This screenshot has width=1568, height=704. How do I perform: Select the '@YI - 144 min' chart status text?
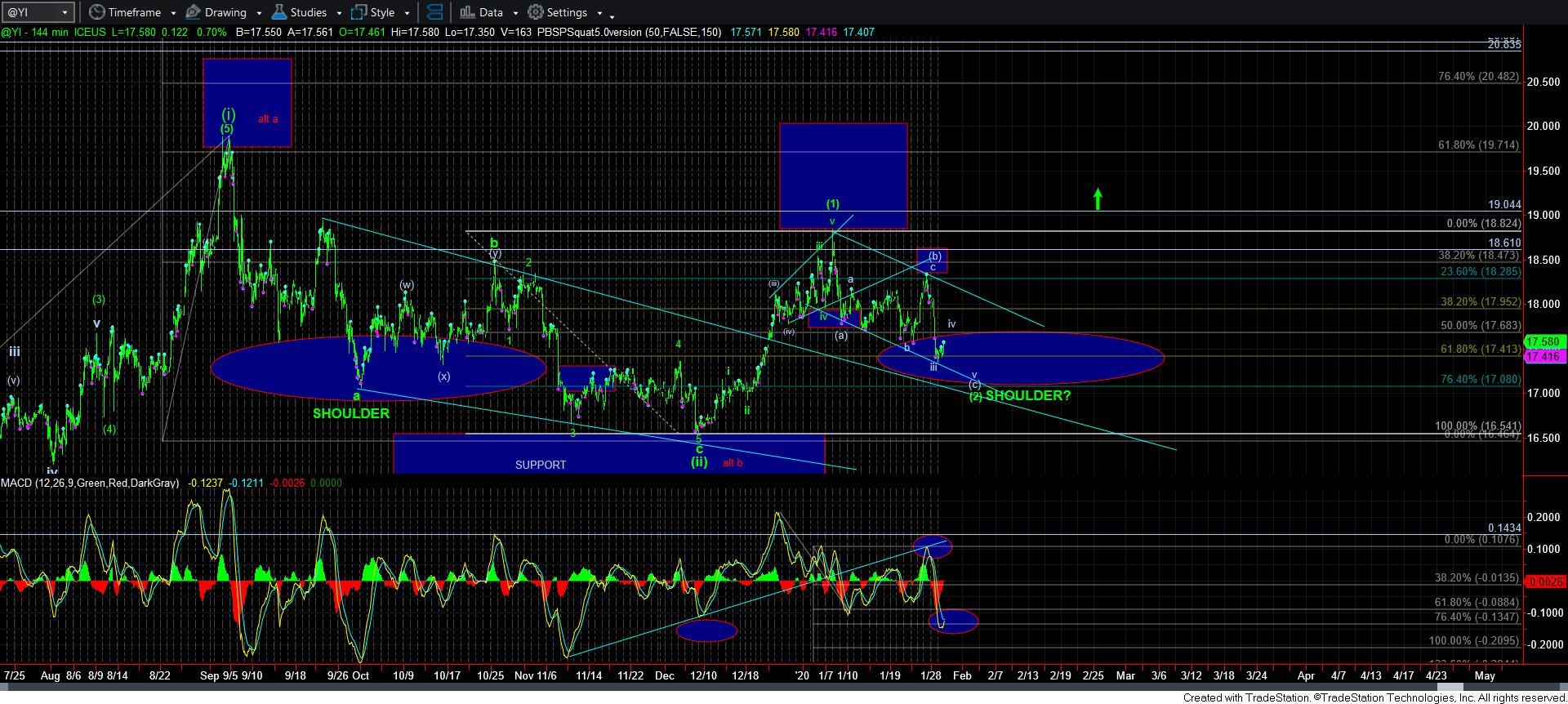34,32
